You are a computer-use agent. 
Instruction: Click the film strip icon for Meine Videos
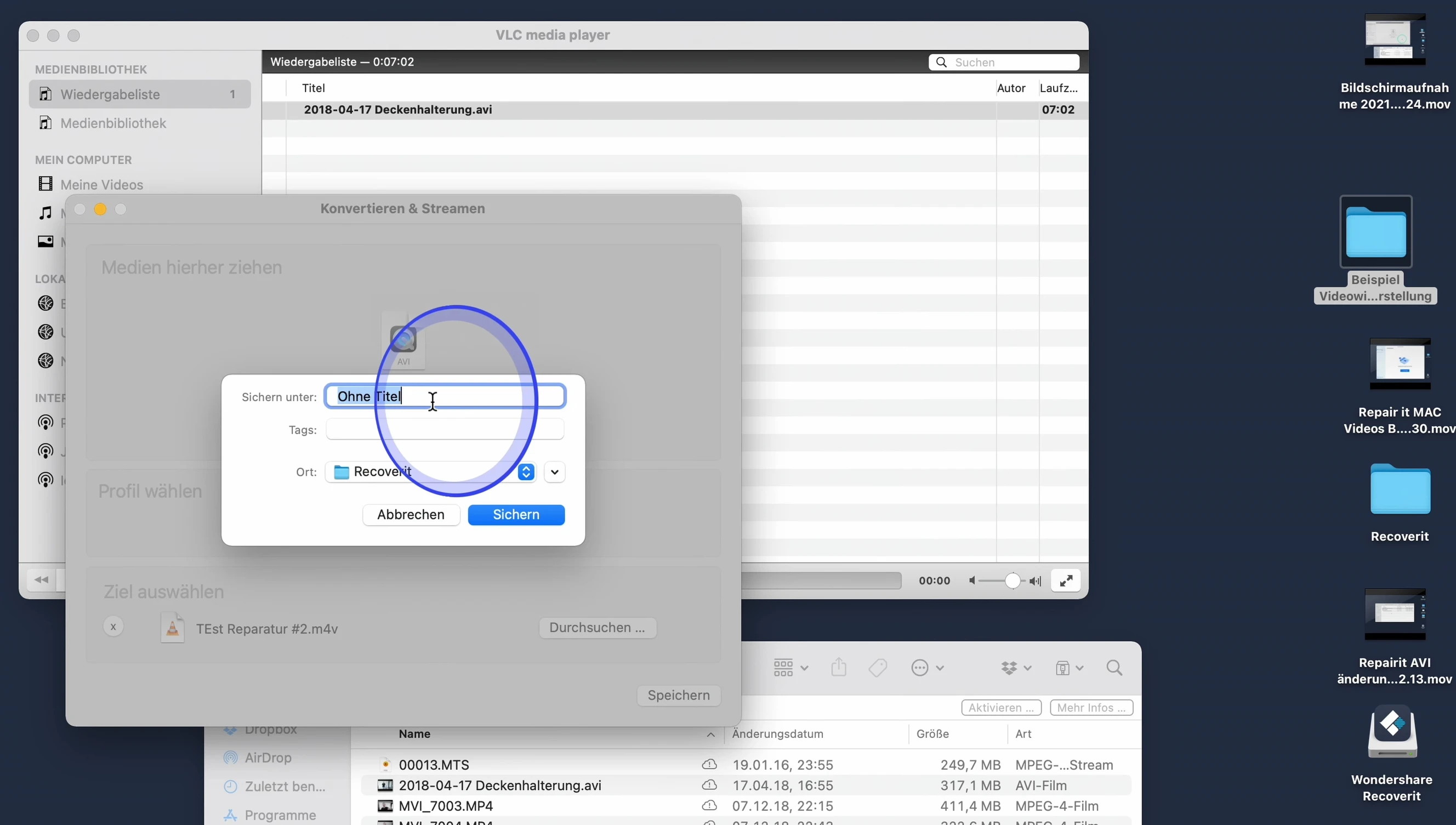click(x=46, y=184)
